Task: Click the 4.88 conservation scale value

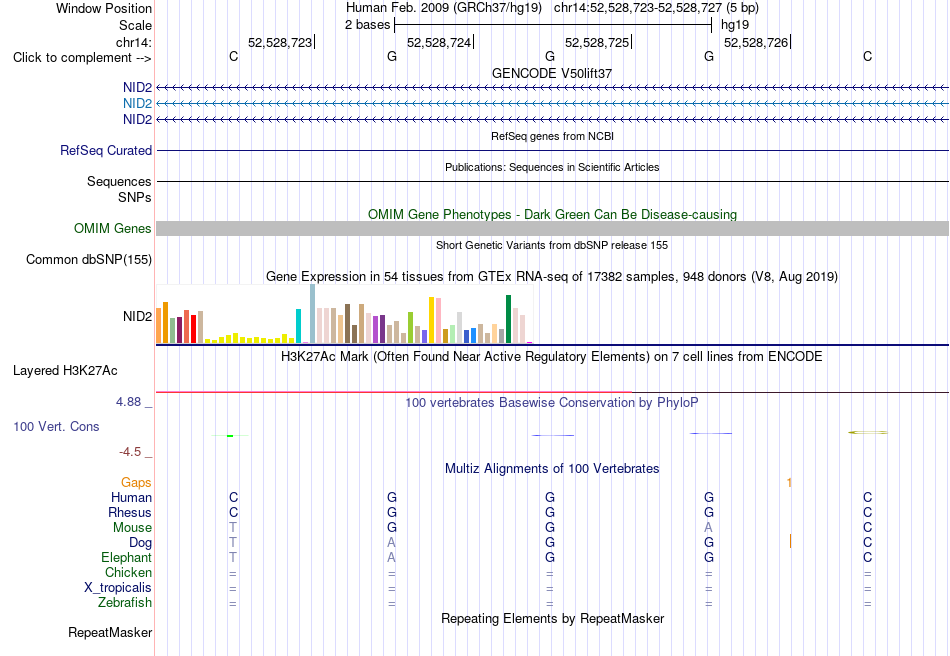Action: click(128, 402)
